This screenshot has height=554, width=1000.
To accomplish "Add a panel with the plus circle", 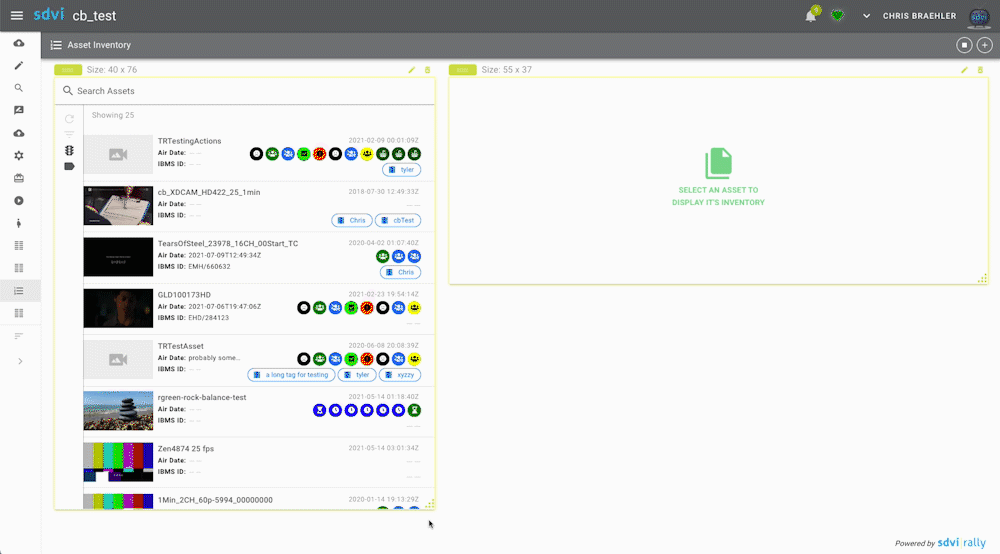I will pyautogui.click(x=985, y=45).
